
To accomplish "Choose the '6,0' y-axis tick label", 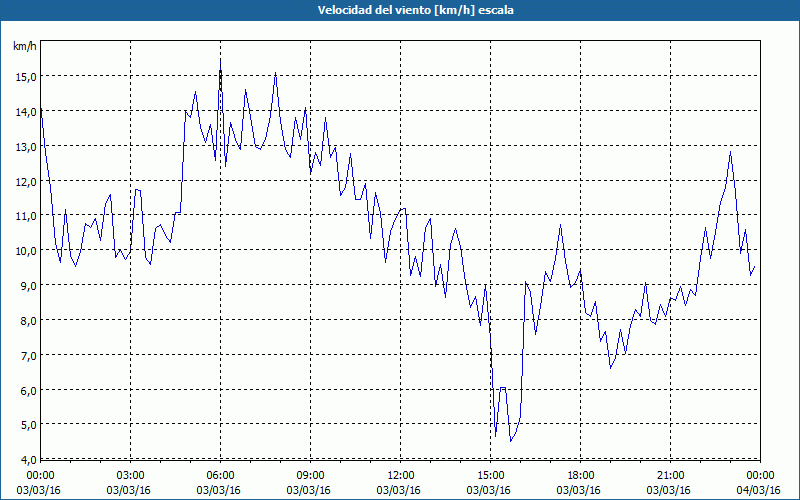I will 28,391.
